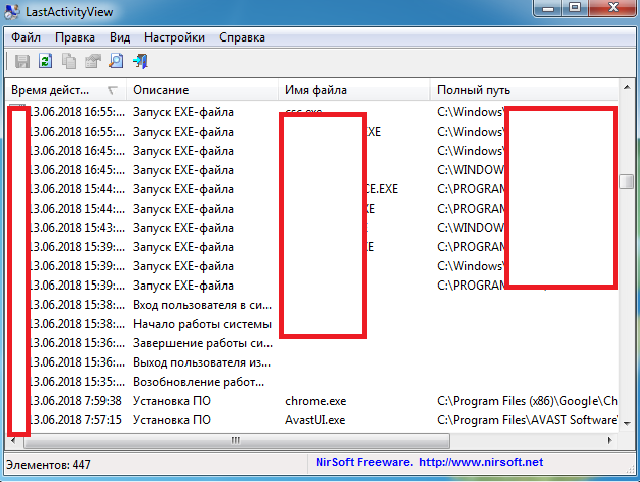Sort by the Имя файла column header

click(x=350, y=90)
